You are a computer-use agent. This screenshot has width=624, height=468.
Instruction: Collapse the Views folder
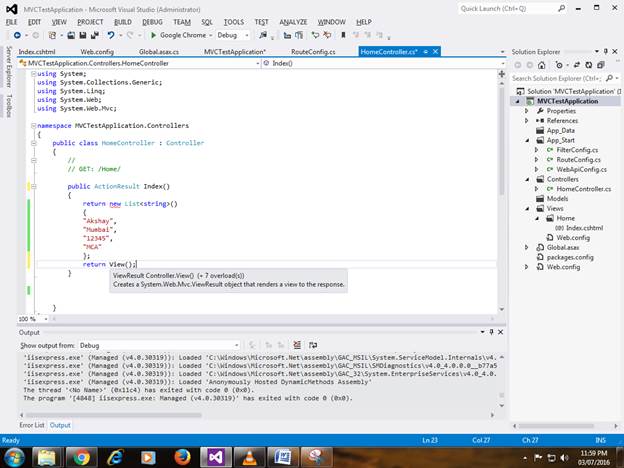[x=527, y=209]
